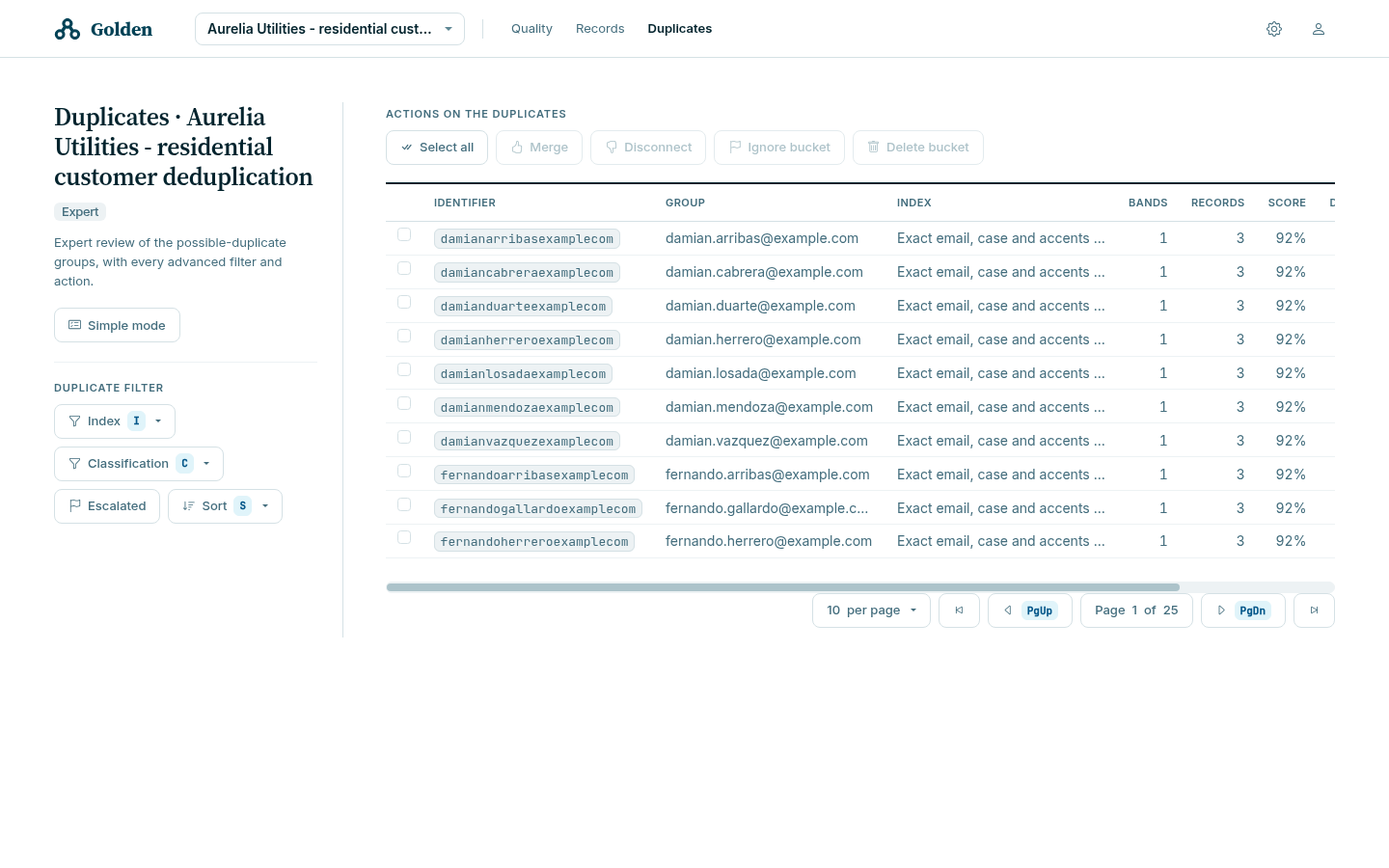Open the Index filter dropdown
The image size is (1389, 868).
click(115, 421)
